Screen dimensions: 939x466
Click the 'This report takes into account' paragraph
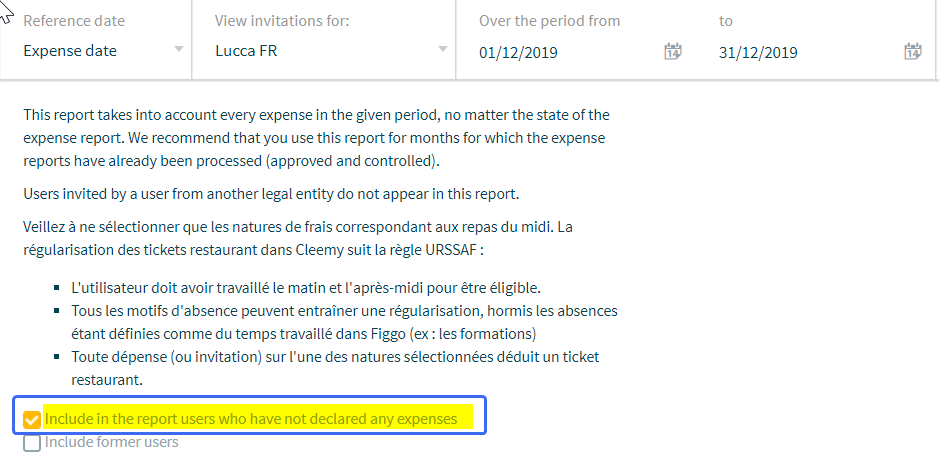tap(316, 138)
